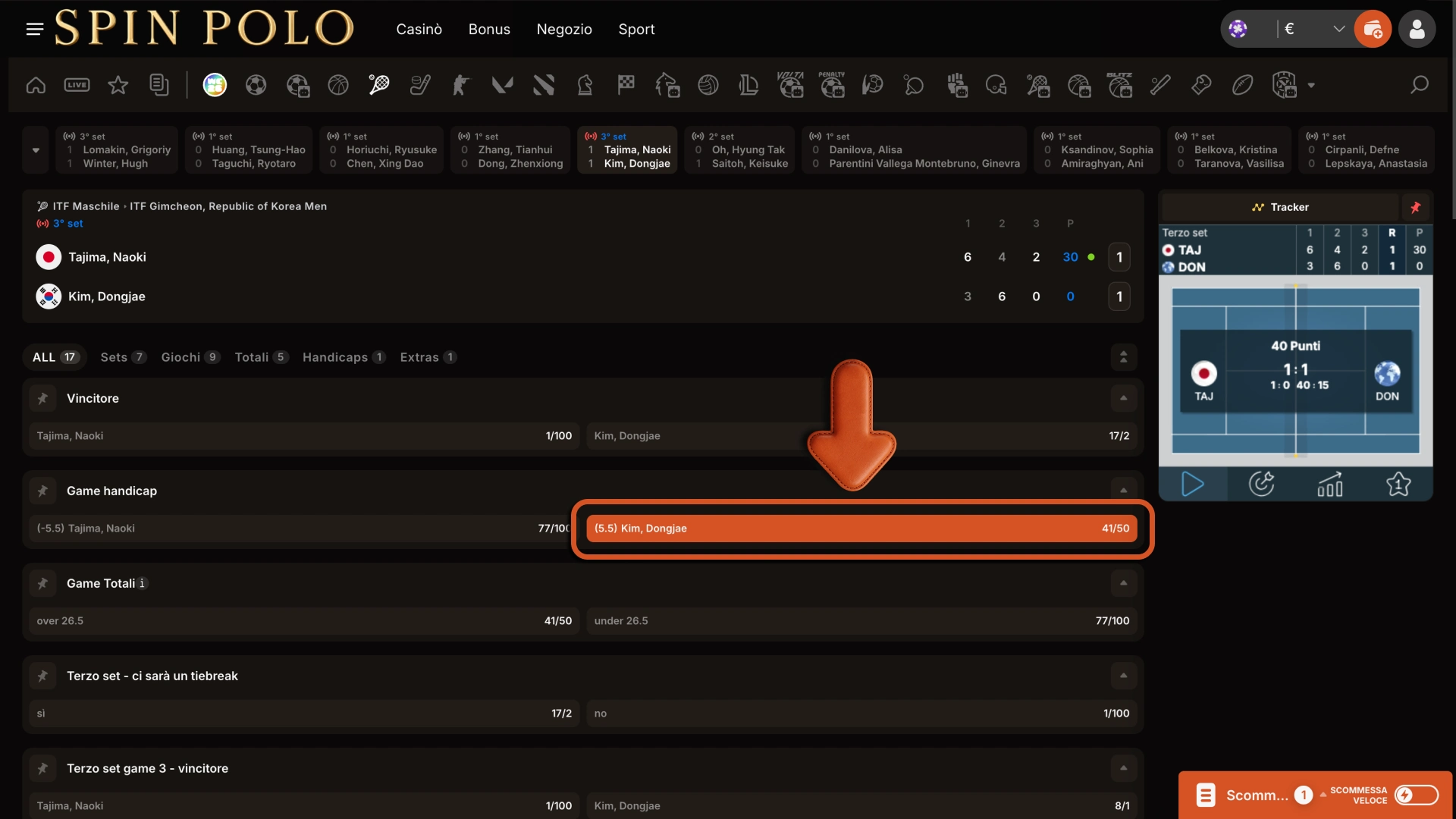
Task: Select the League of Legends icon
Action: pyautogui.click(x=749, y=85)
